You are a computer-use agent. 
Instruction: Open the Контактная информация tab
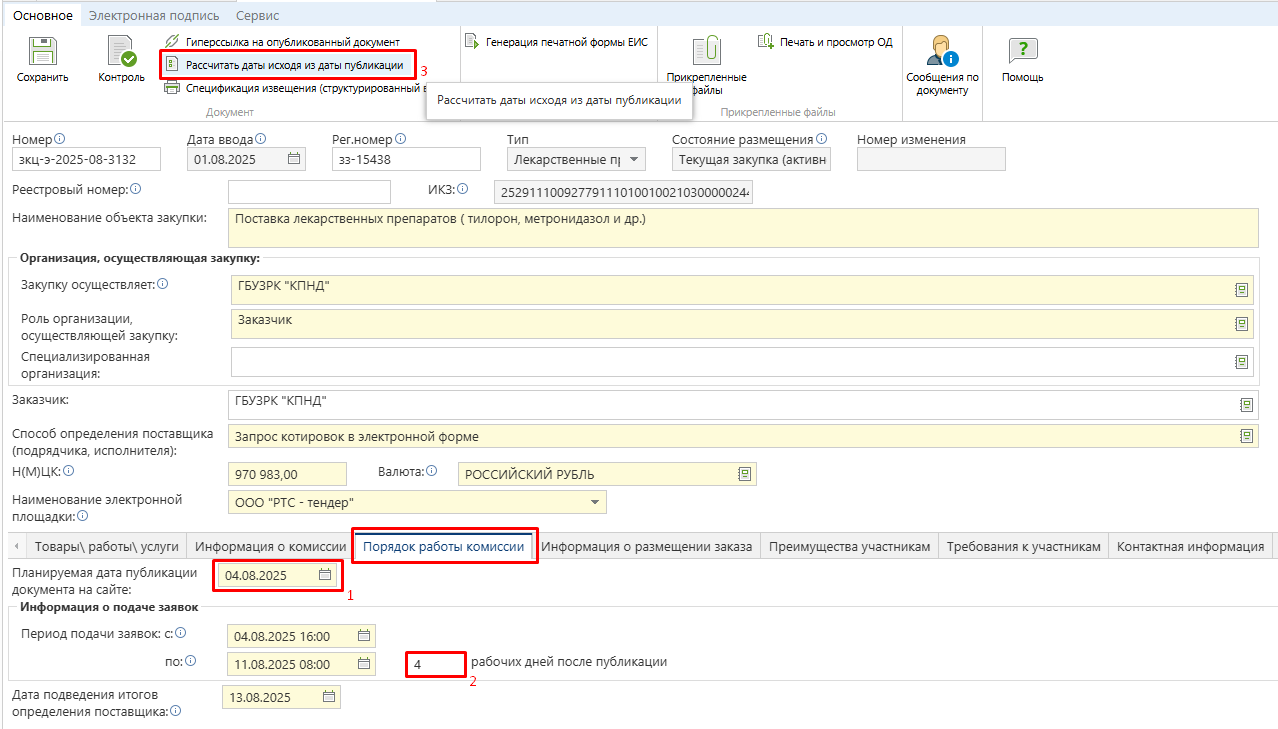(1190, 546)
